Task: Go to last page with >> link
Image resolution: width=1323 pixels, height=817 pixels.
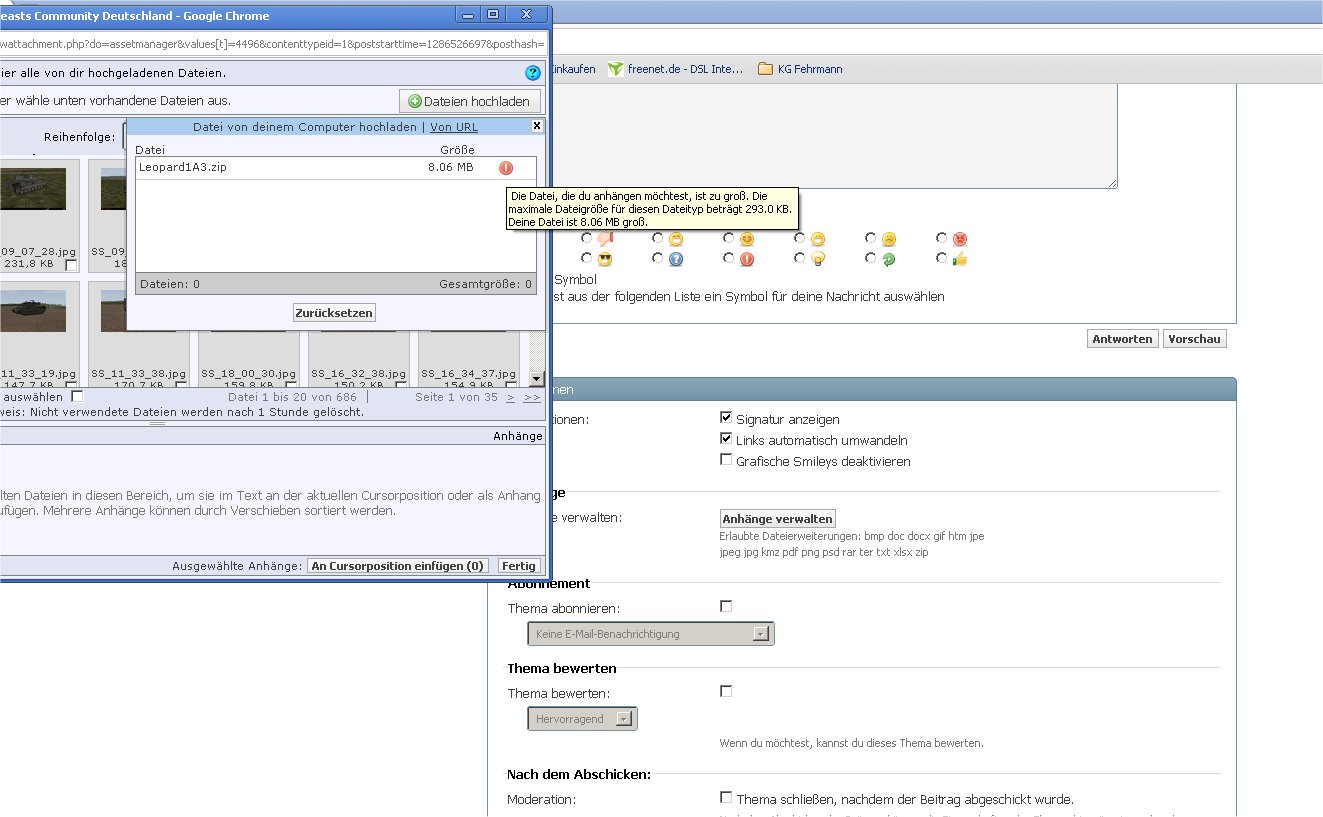Action: pyautogui.click(x=531, y=397)
